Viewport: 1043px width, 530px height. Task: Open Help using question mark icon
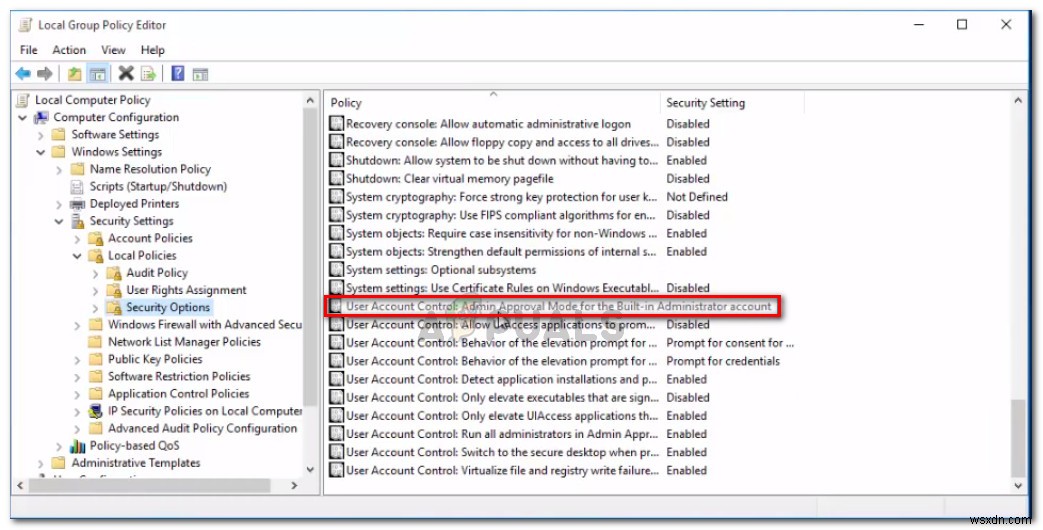[x=178, y=74]
